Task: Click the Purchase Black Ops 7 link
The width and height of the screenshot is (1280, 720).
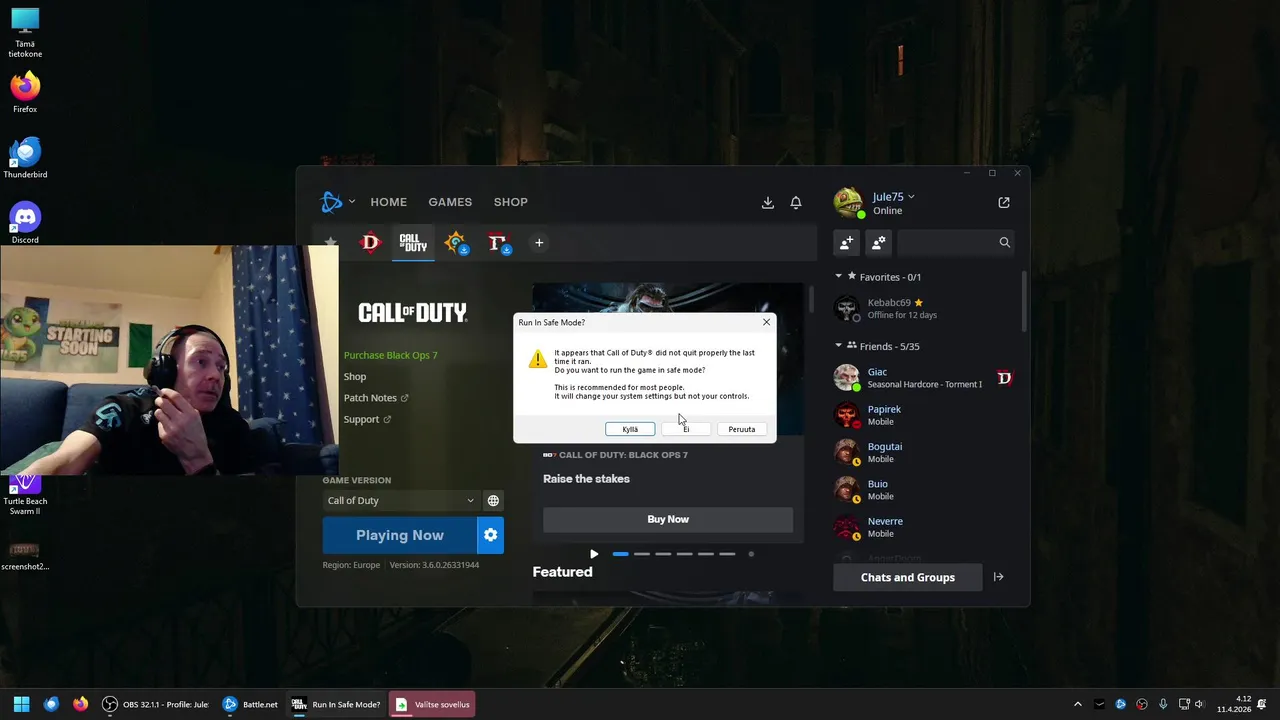Action: [390, 355]
